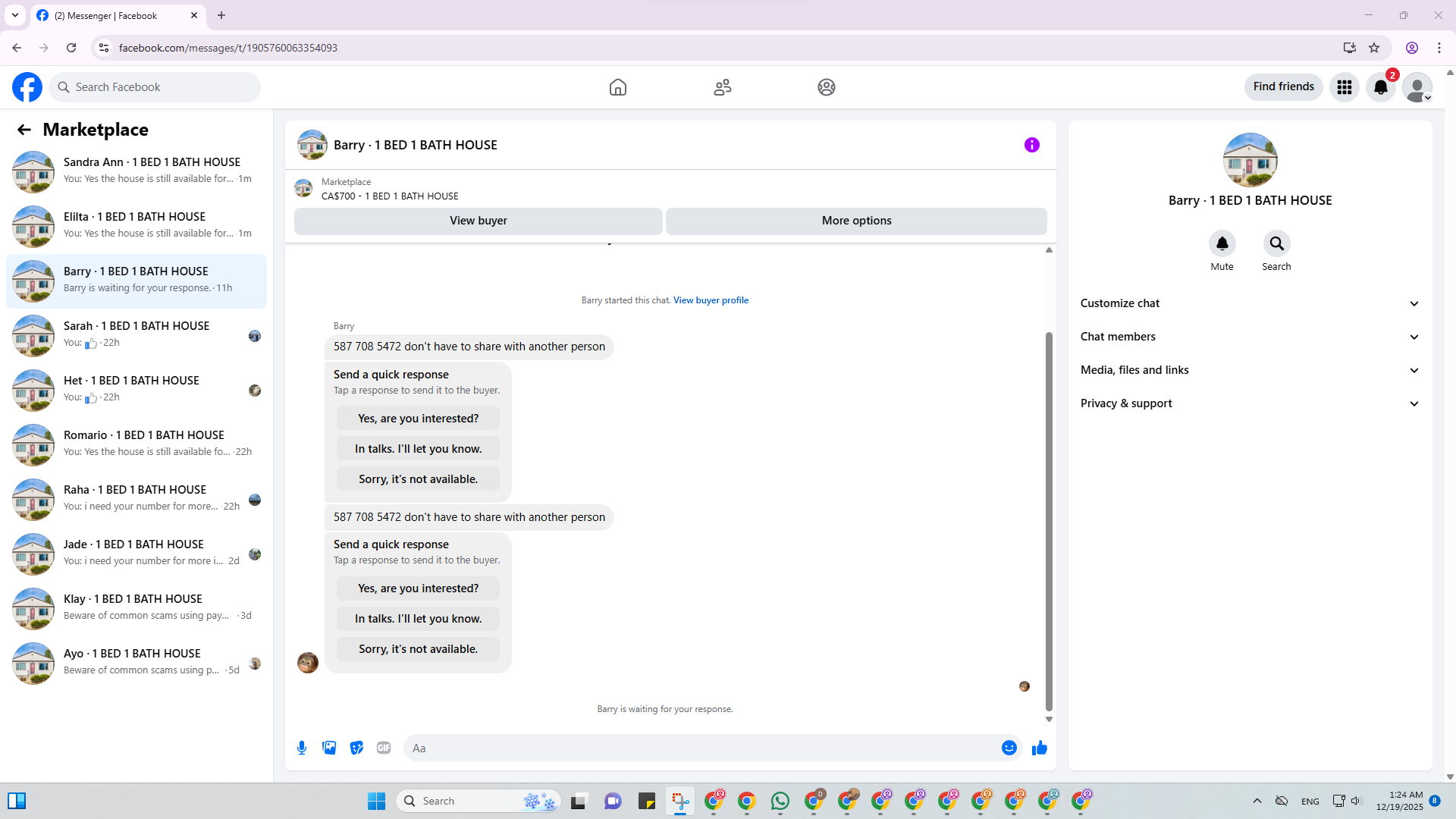This screenshot has height=819, width=1456.
Task: Click the View buyer button
Action: click(478, 221)
